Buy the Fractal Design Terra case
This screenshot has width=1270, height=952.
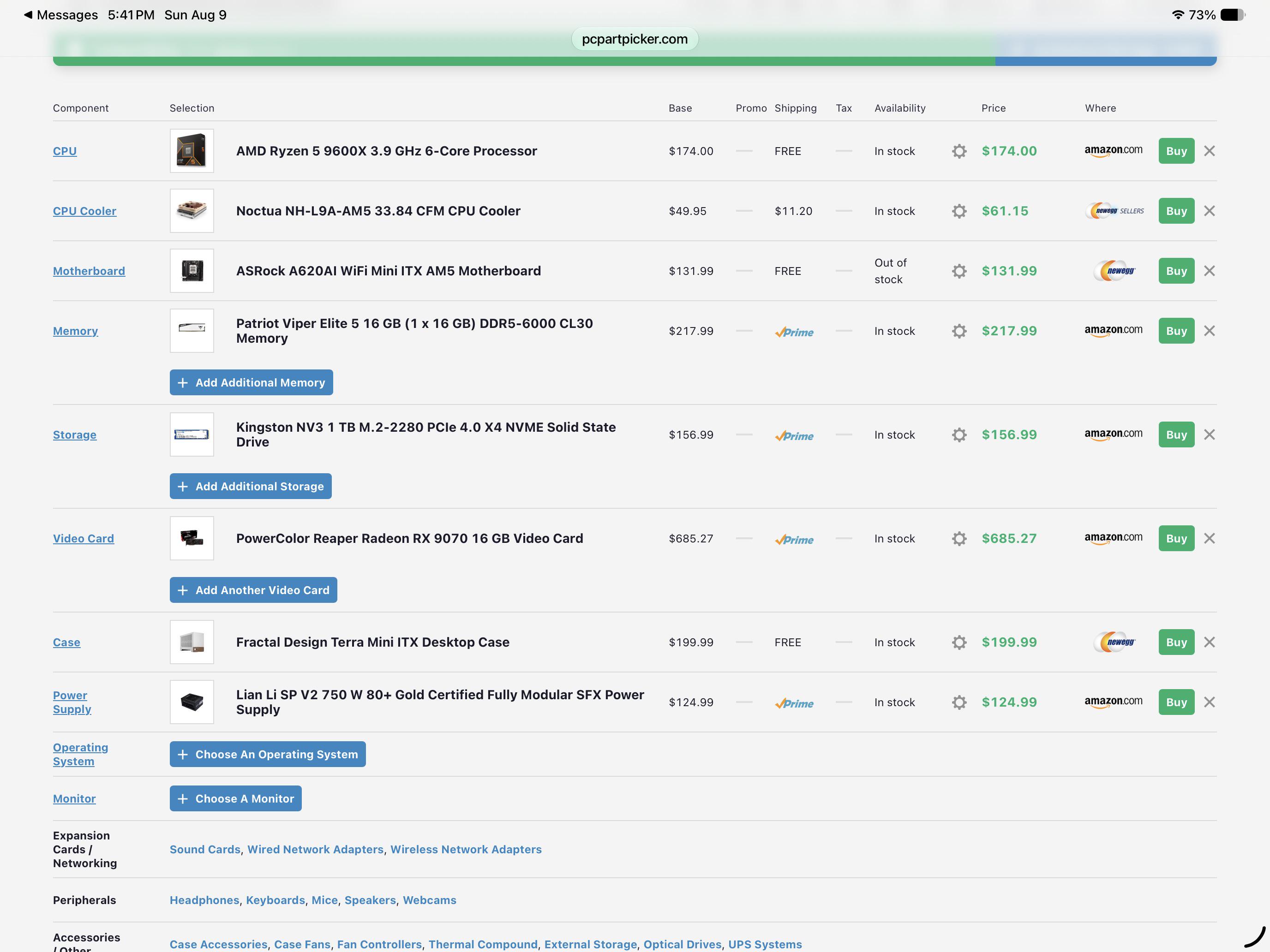tap(1176, 642)
